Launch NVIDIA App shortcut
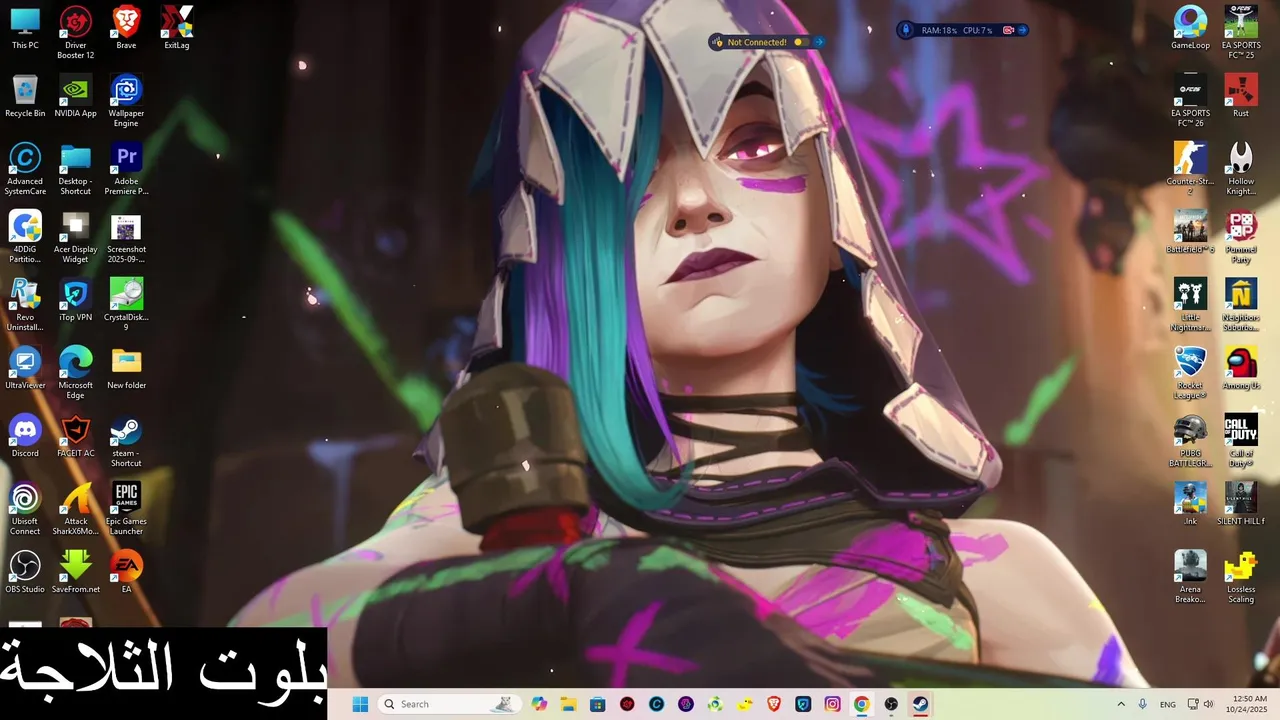This screenshot has height=720, width=1280. 75,97
